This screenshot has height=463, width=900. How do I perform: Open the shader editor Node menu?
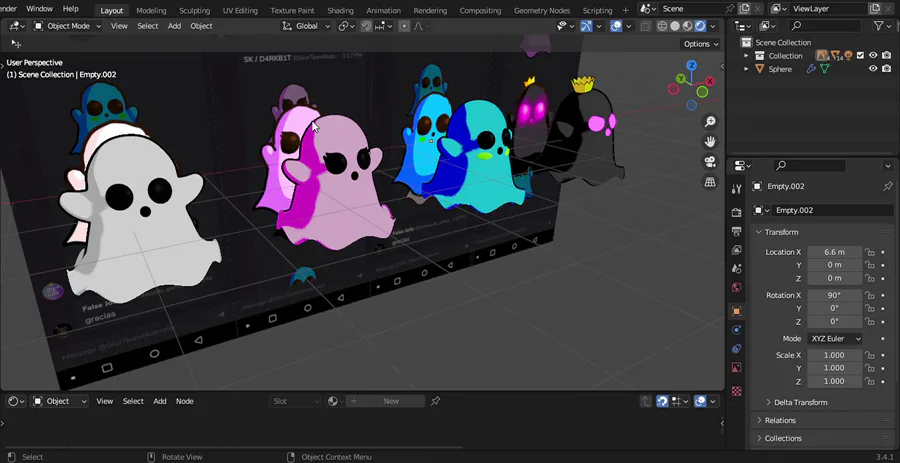(184, 401)
